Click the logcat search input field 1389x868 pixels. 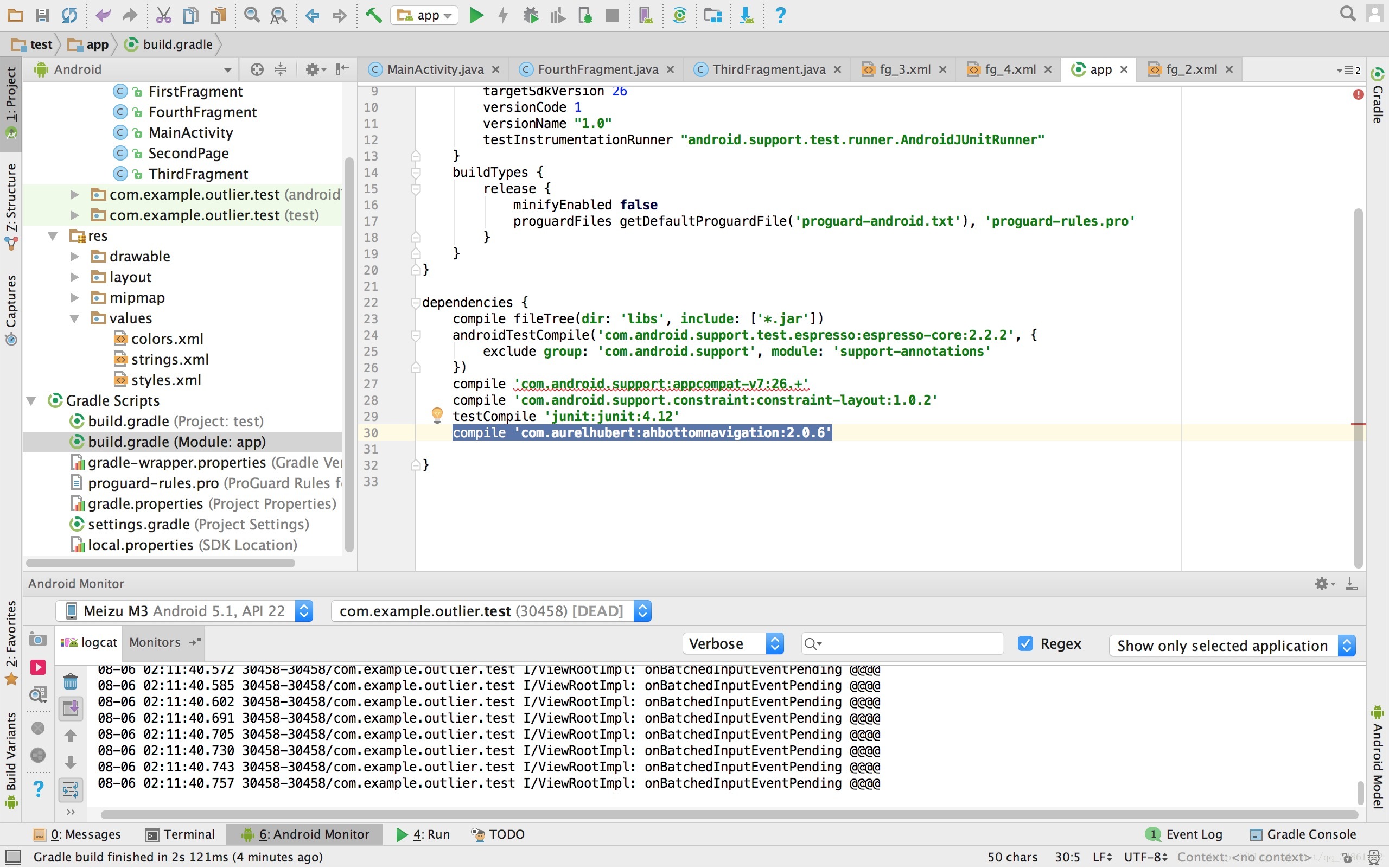[x=902, y=643]
